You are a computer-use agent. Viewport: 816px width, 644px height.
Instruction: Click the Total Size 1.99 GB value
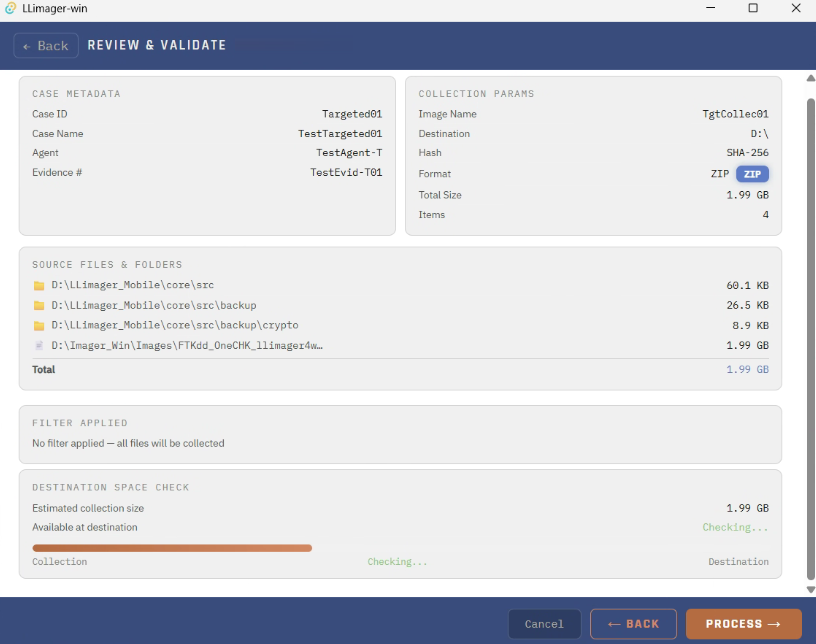747,195
